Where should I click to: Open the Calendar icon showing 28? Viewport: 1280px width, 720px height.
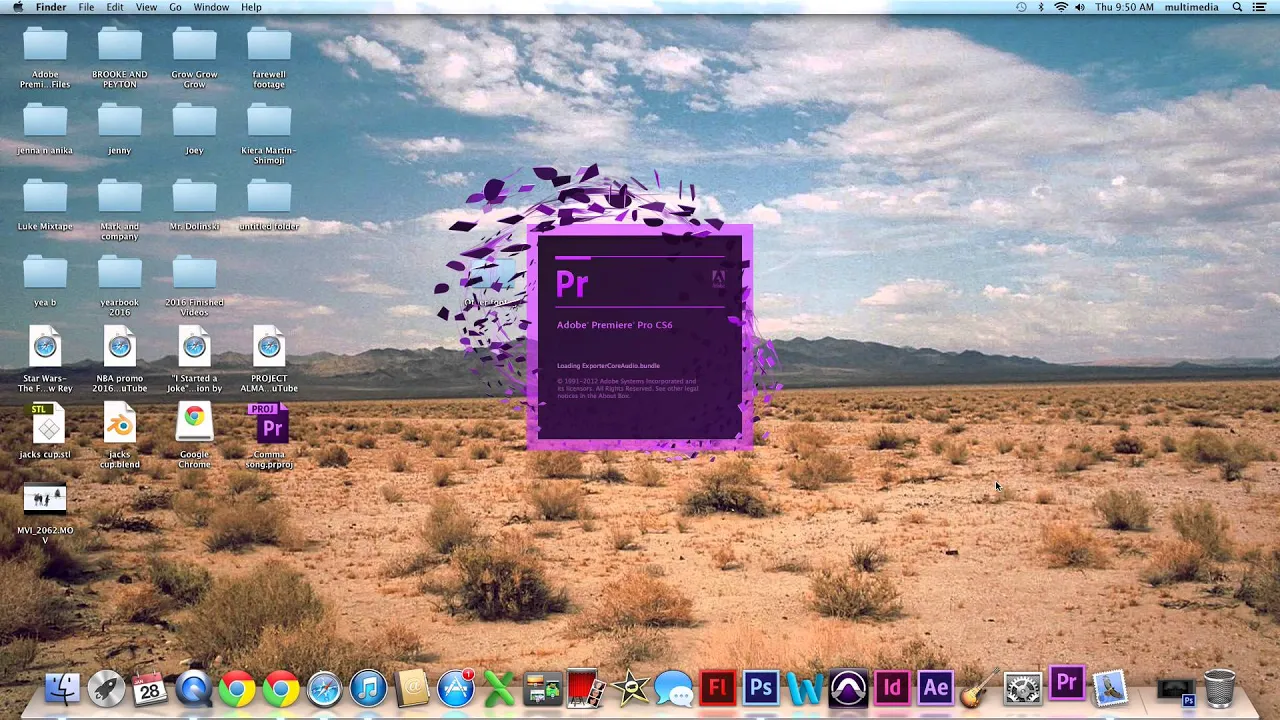pos(150,689)
